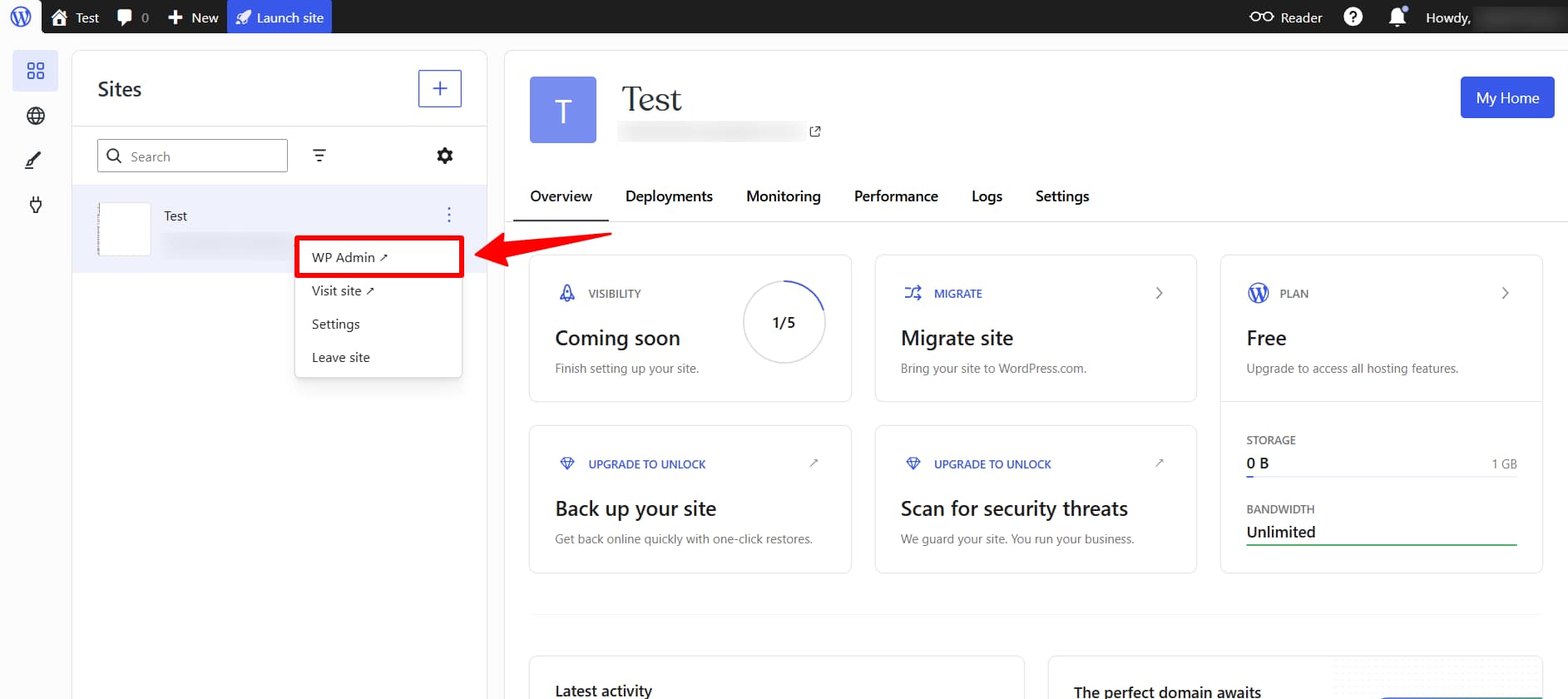Open the Reader link
The image size is (1568, 699).
(x=1286, y=17)
